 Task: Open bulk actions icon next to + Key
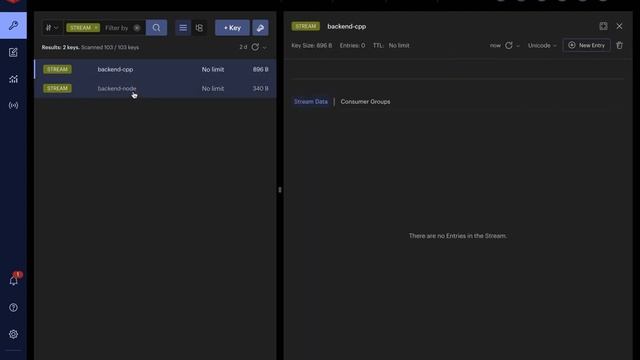(x=260, y=28)
